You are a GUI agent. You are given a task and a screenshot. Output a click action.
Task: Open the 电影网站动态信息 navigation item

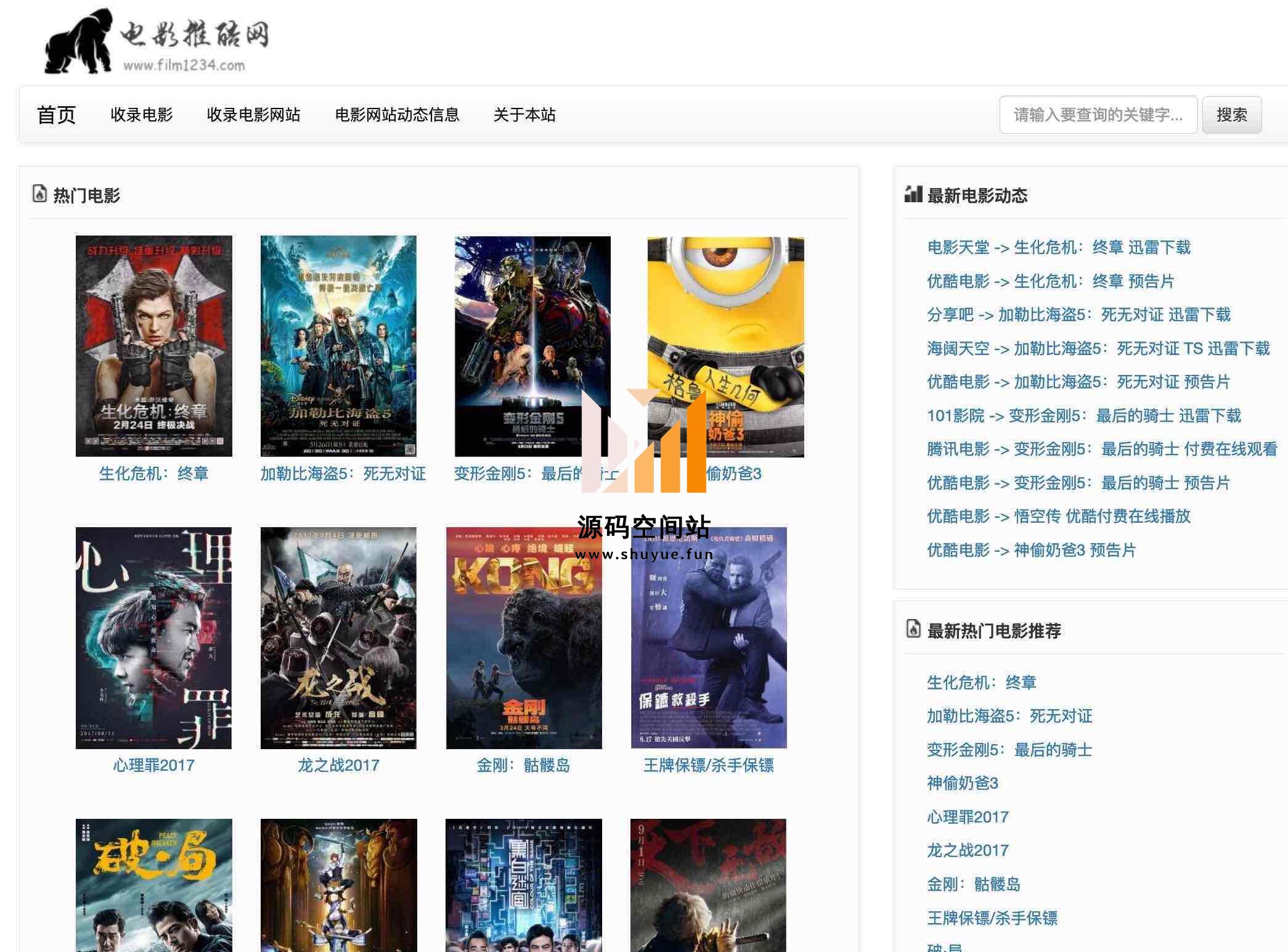[397, 115]
